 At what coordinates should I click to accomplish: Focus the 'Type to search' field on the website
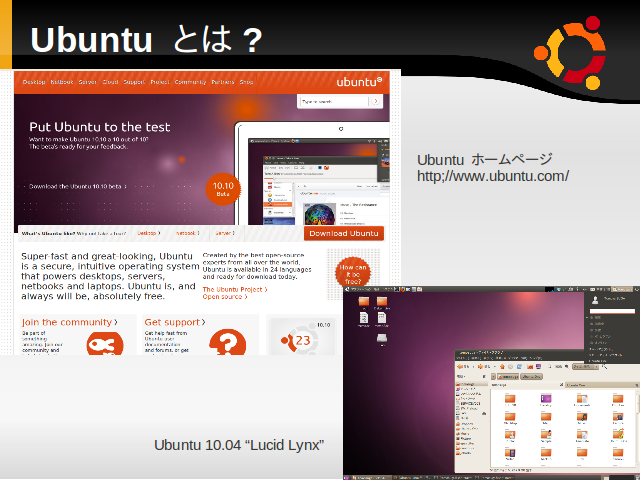pyautogui.click(x=334, y=101)
